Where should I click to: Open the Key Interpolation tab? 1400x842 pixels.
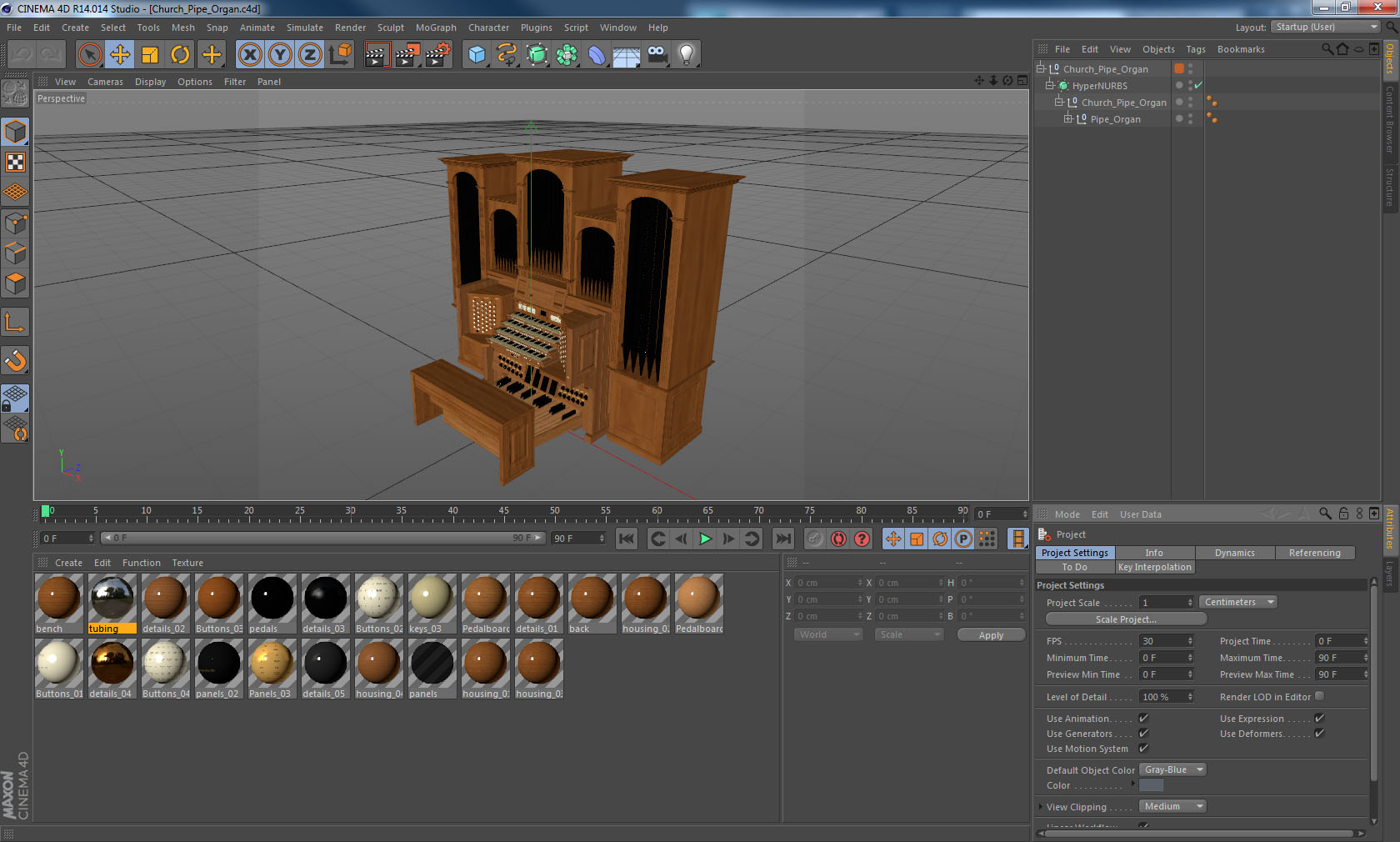click(1154, 567)
